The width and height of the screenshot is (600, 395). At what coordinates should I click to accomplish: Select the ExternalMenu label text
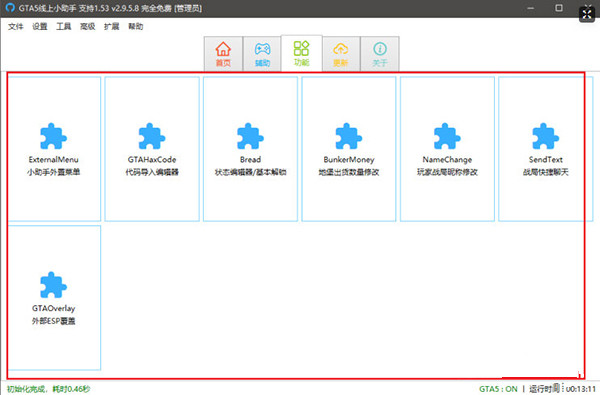54,160
